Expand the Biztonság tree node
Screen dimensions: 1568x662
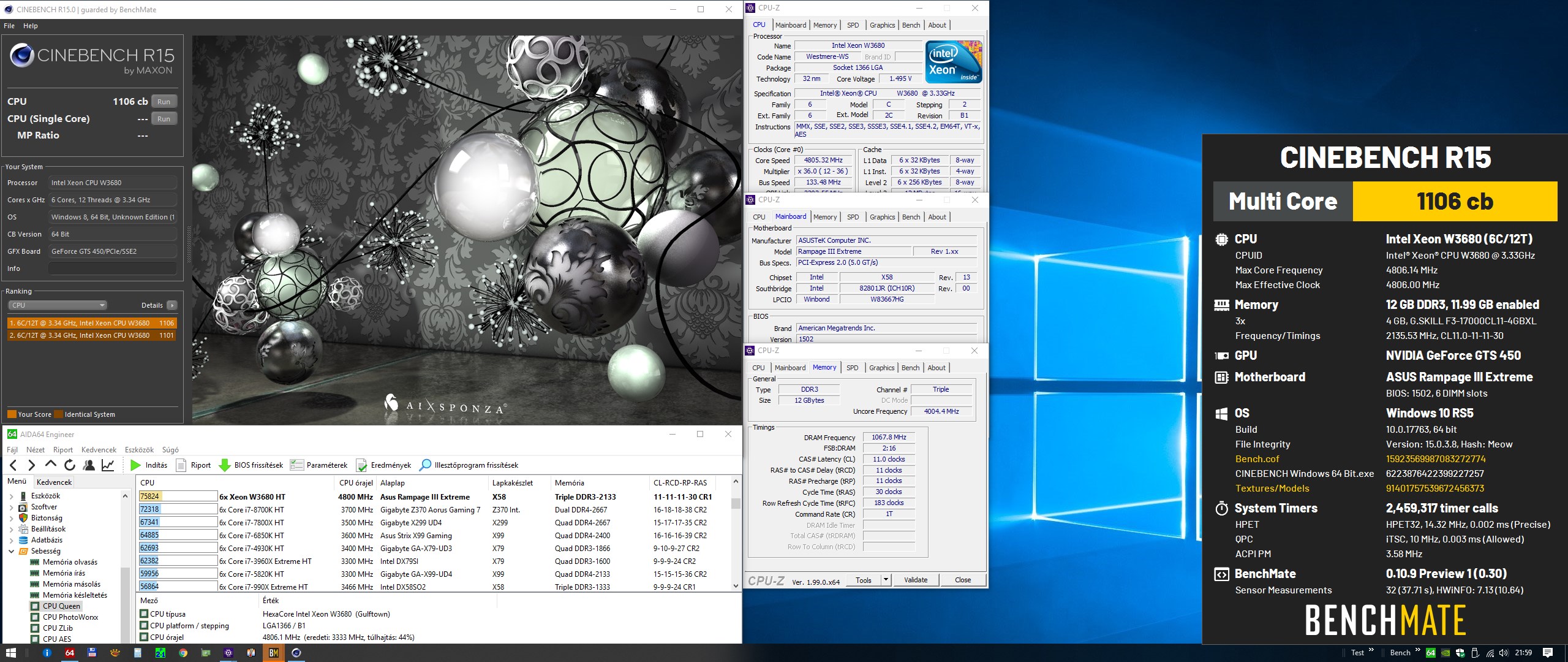[11, 518]
